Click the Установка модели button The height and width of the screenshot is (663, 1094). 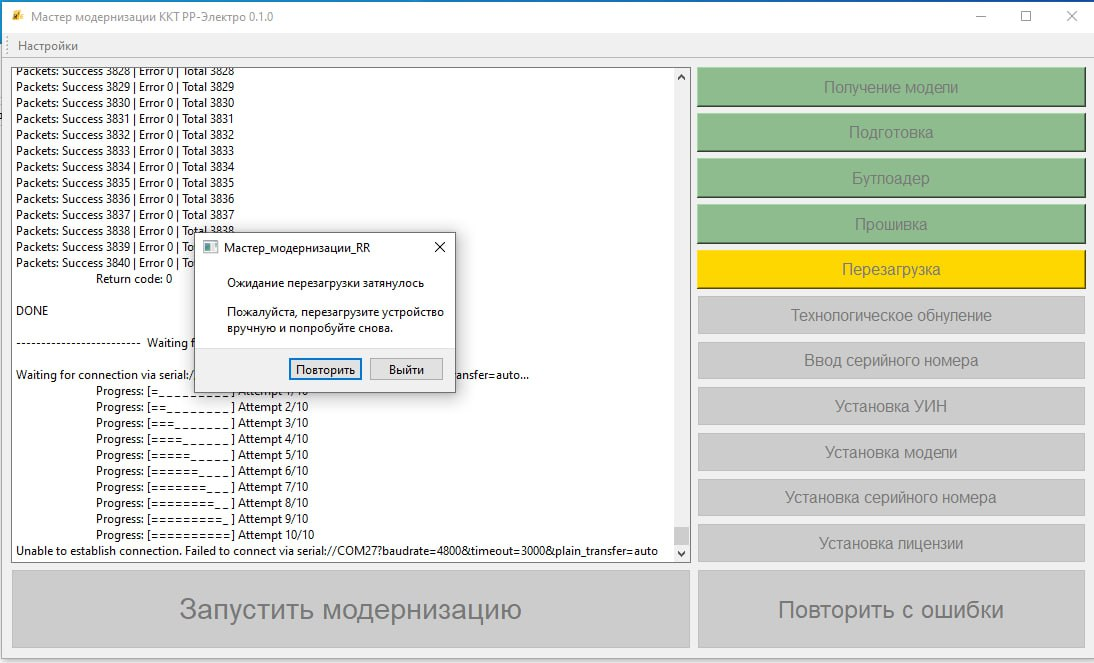890,452
